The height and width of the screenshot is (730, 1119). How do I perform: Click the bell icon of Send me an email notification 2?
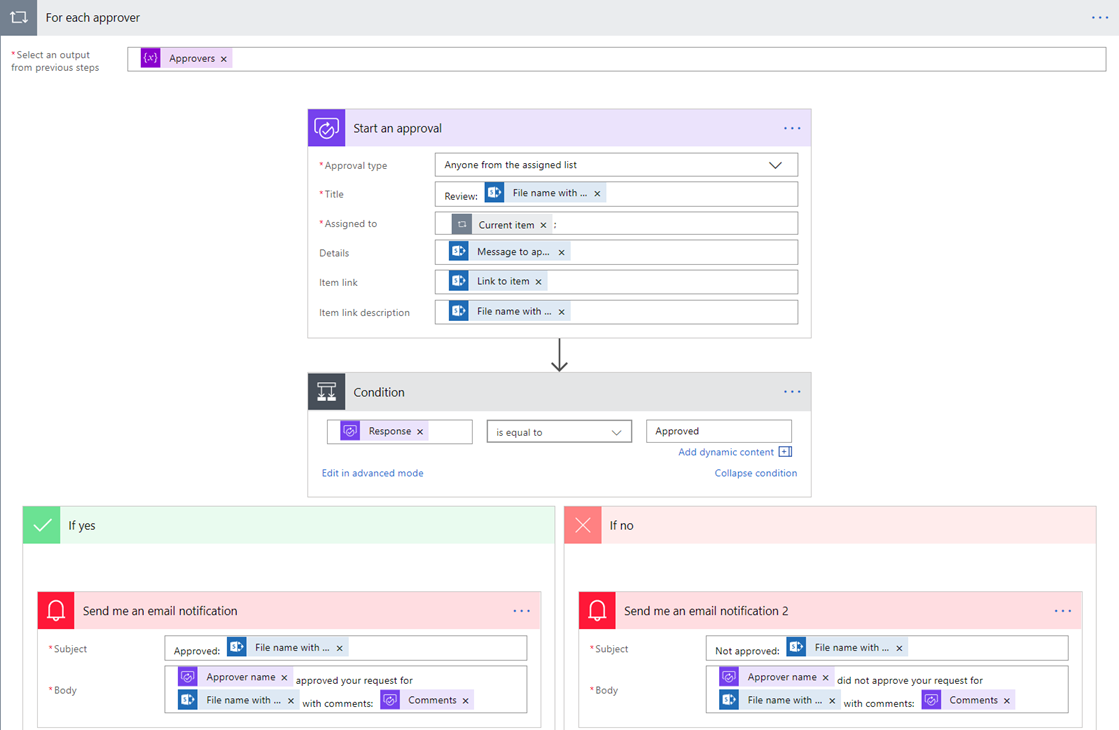[597, 611]
